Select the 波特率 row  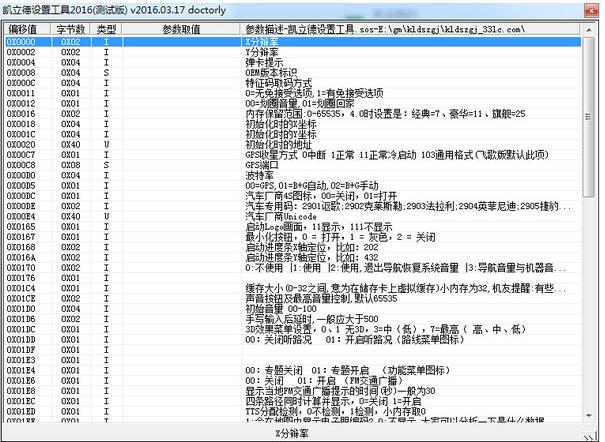point(292,175)
